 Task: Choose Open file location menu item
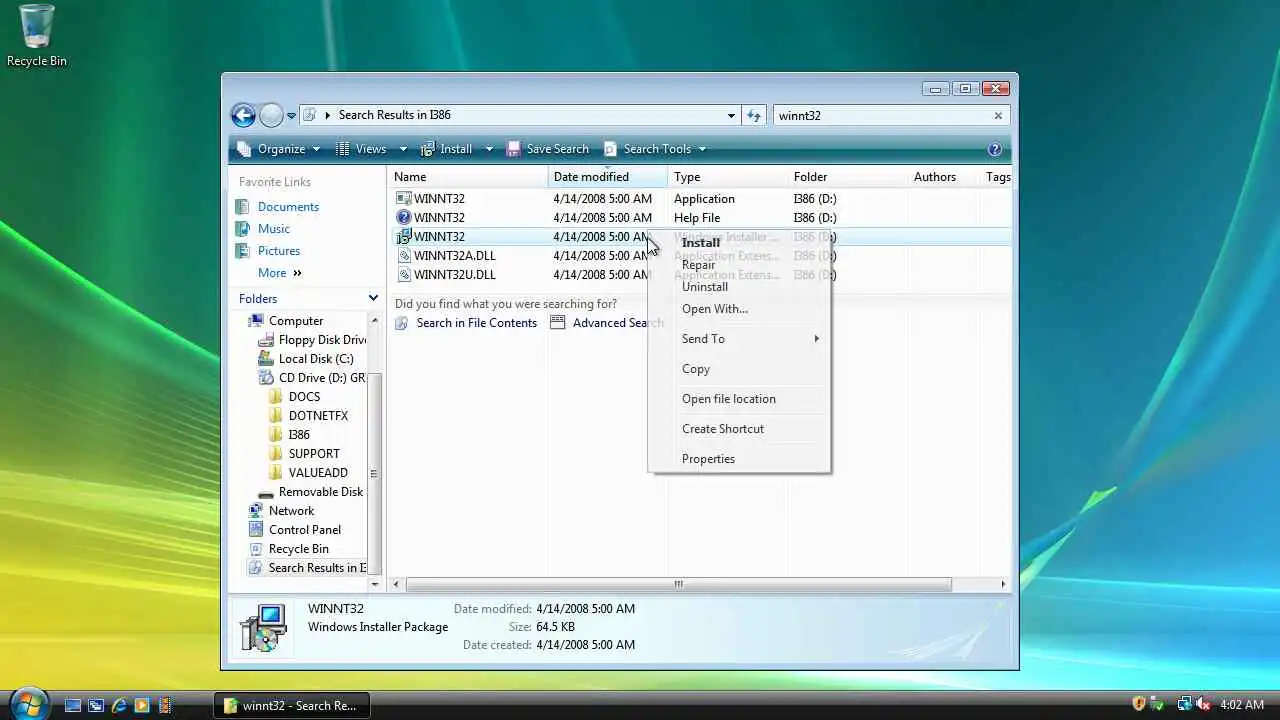pyautogui.click(x=739, y=399)
